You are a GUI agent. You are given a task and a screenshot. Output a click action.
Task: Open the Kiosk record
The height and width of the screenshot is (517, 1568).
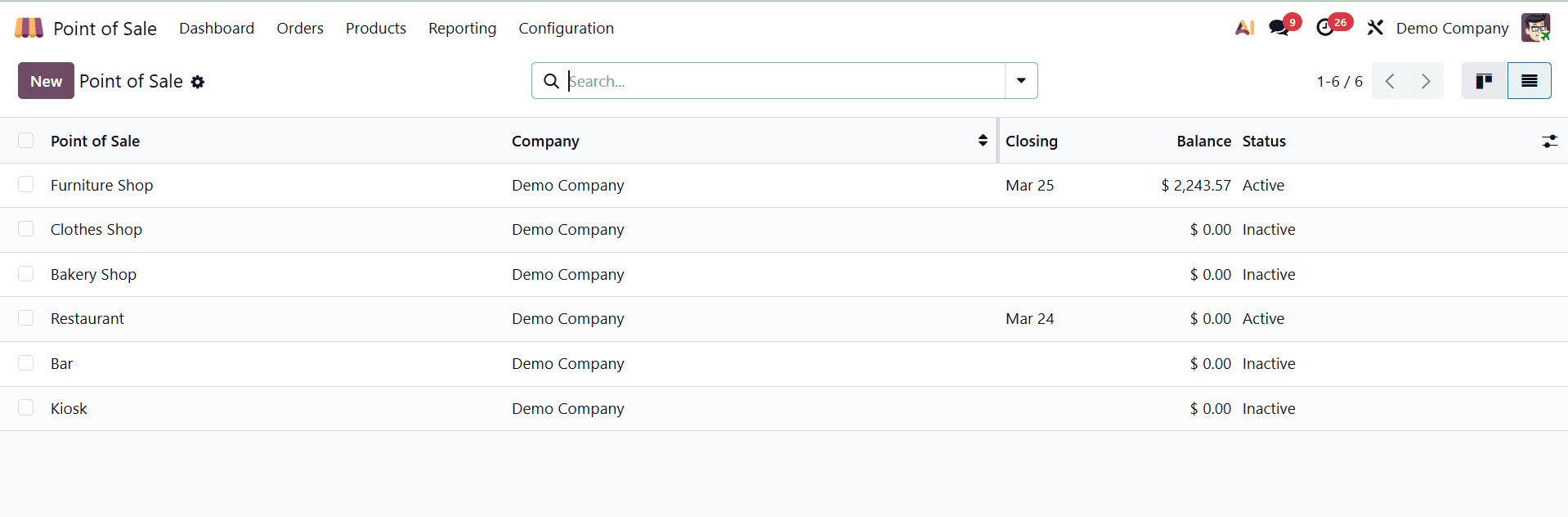point(69,408)
